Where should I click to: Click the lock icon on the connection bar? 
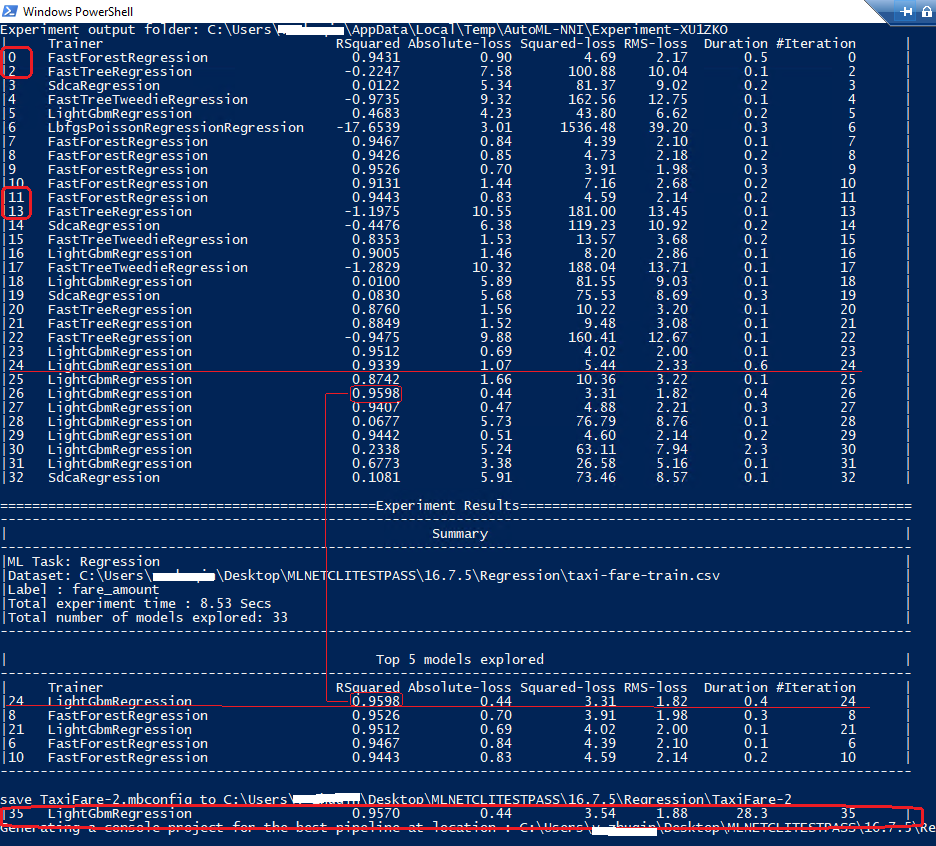click(927, 11)
